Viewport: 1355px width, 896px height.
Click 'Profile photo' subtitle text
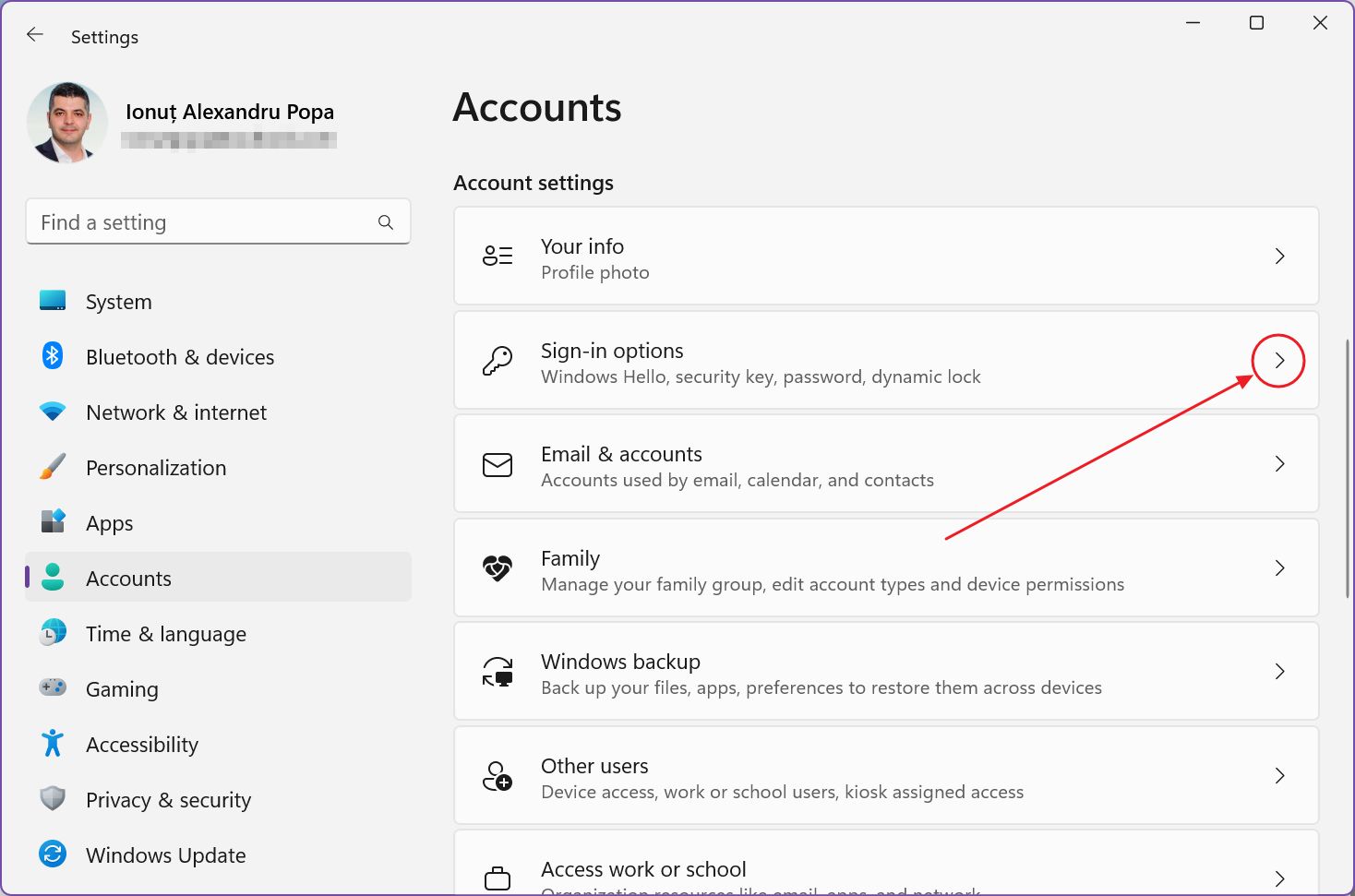coord(595,272)
